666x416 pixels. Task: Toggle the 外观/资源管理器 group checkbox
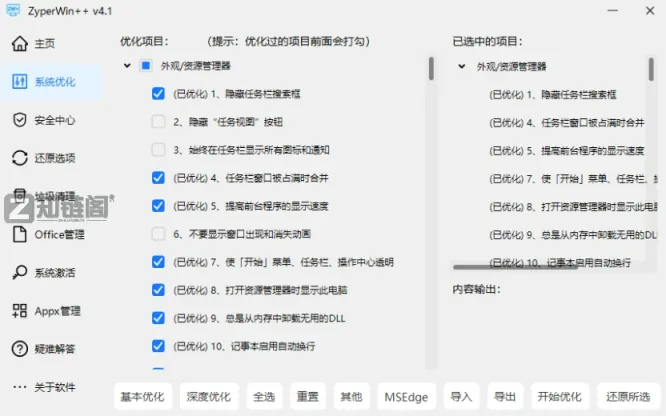tap(146, 65)
